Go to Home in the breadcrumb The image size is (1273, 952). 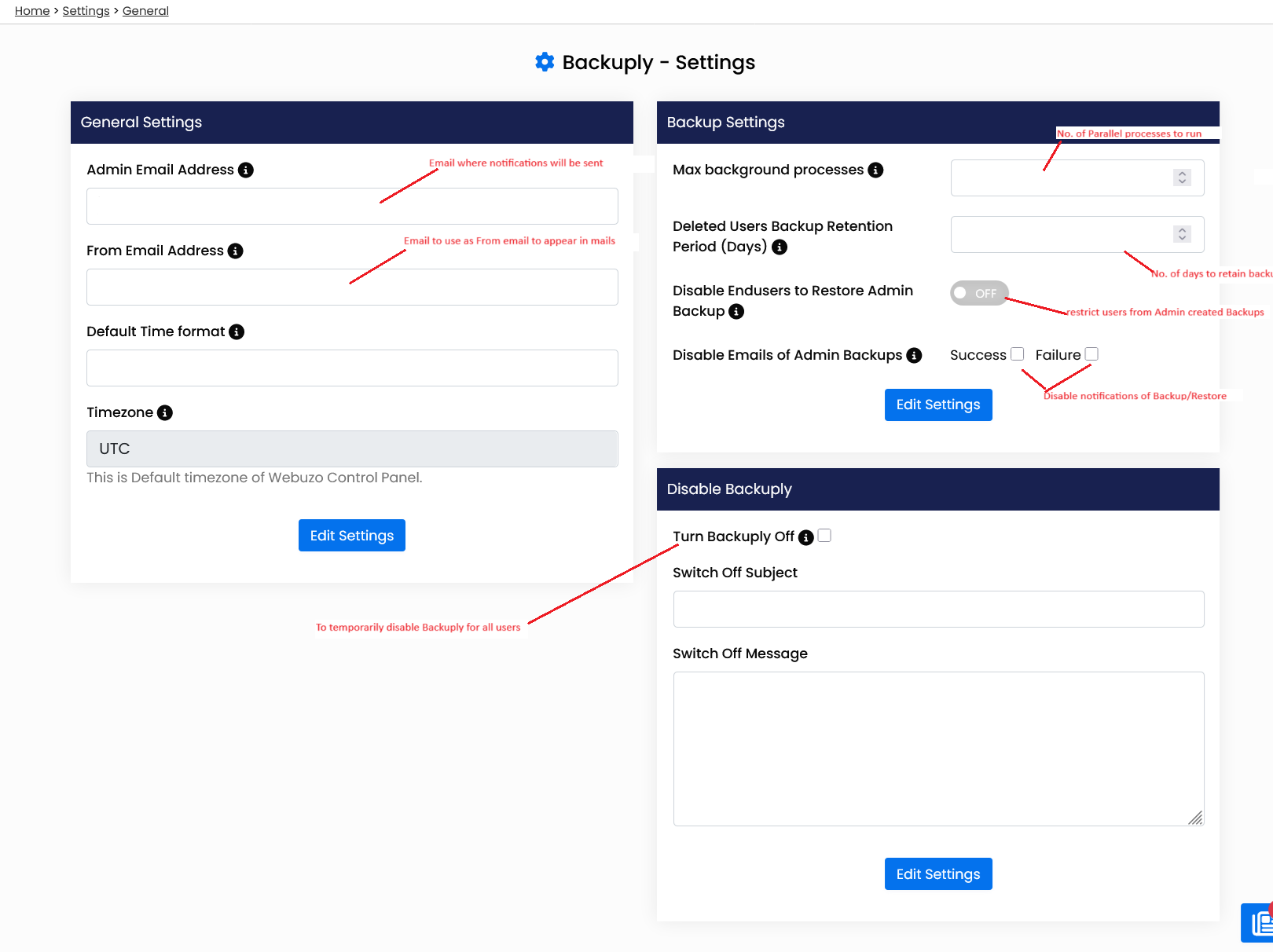pyautogui.click(x=32, y=11)
